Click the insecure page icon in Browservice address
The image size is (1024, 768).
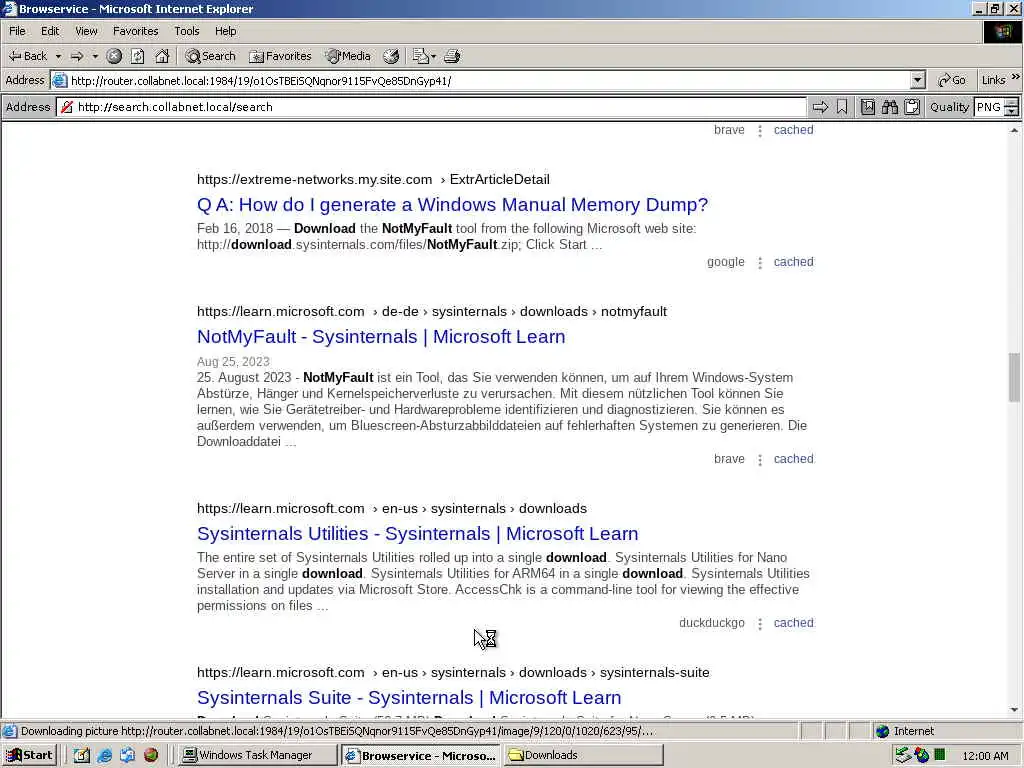[67, 107]
